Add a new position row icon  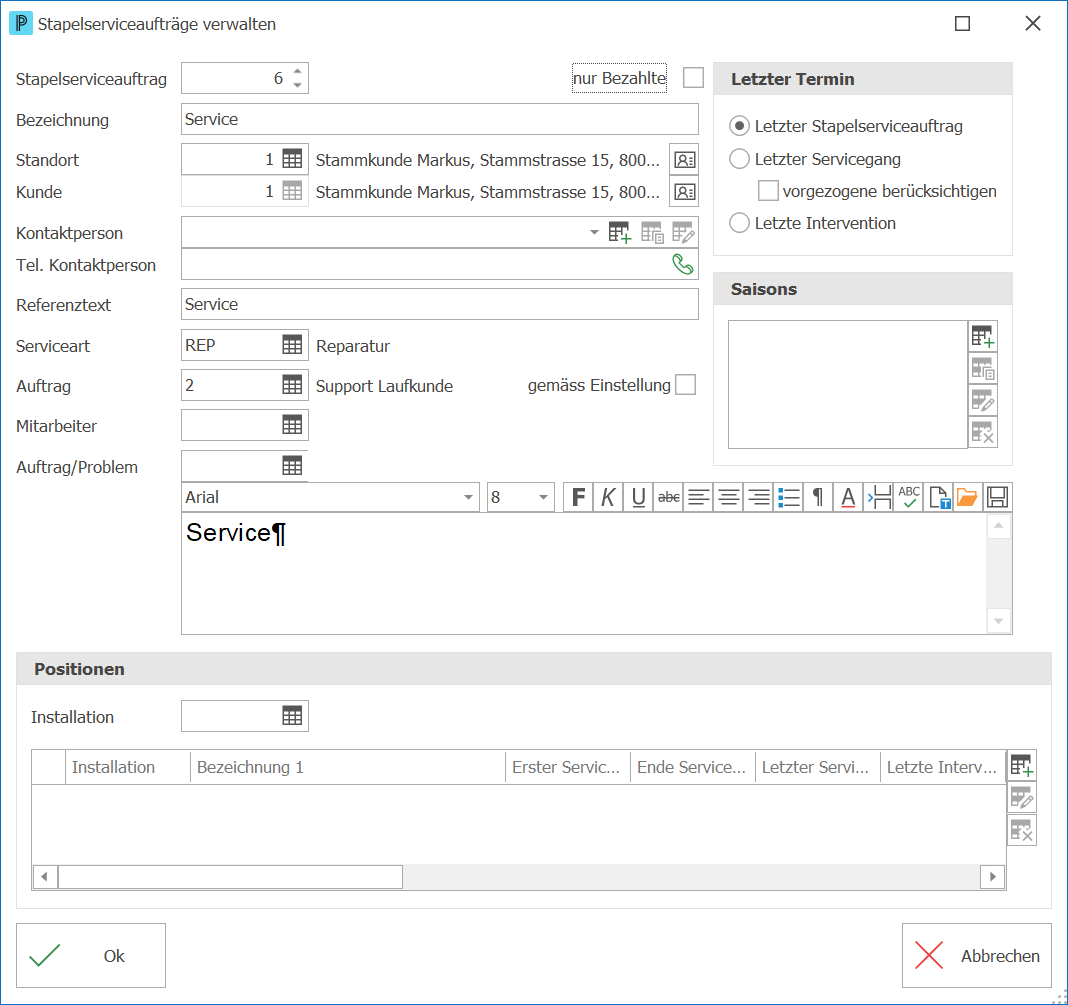click(1022, 766)
